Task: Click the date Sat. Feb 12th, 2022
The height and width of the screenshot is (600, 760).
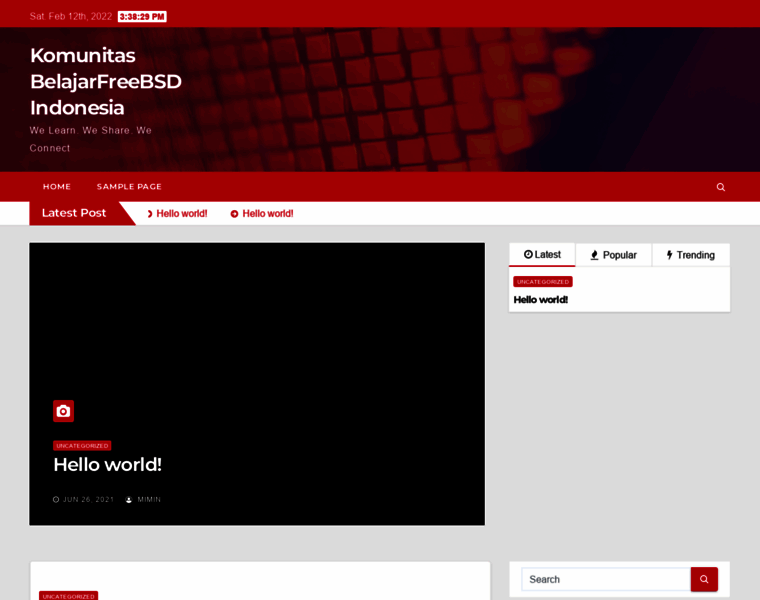Action: [71, 16]
